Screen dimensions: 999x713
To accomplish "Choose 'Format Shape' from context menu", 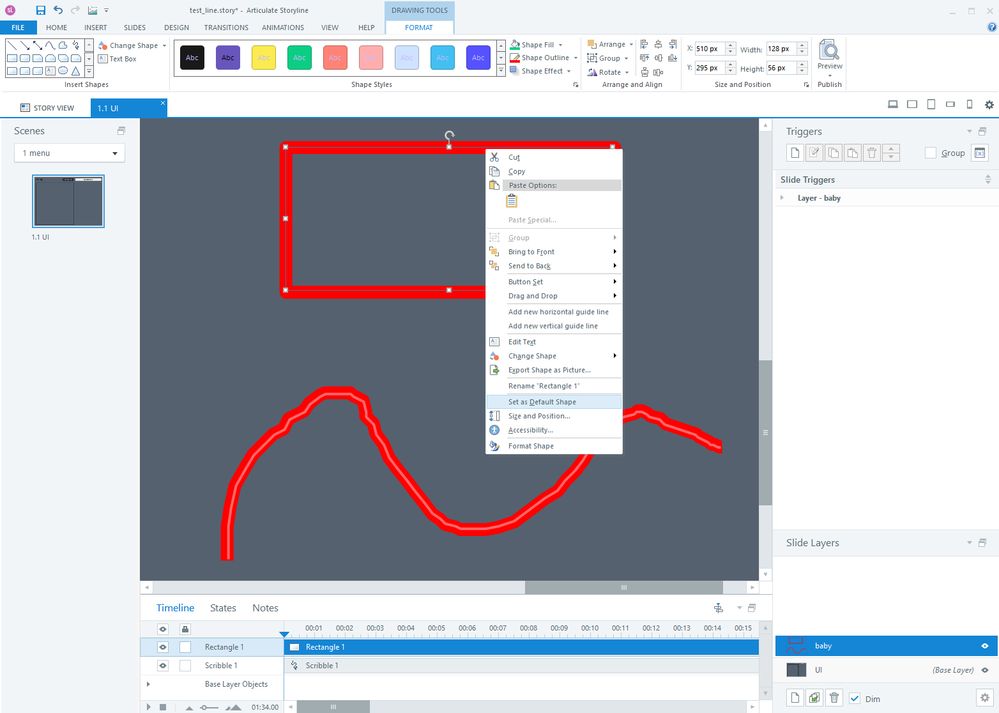I will point(553,445).
